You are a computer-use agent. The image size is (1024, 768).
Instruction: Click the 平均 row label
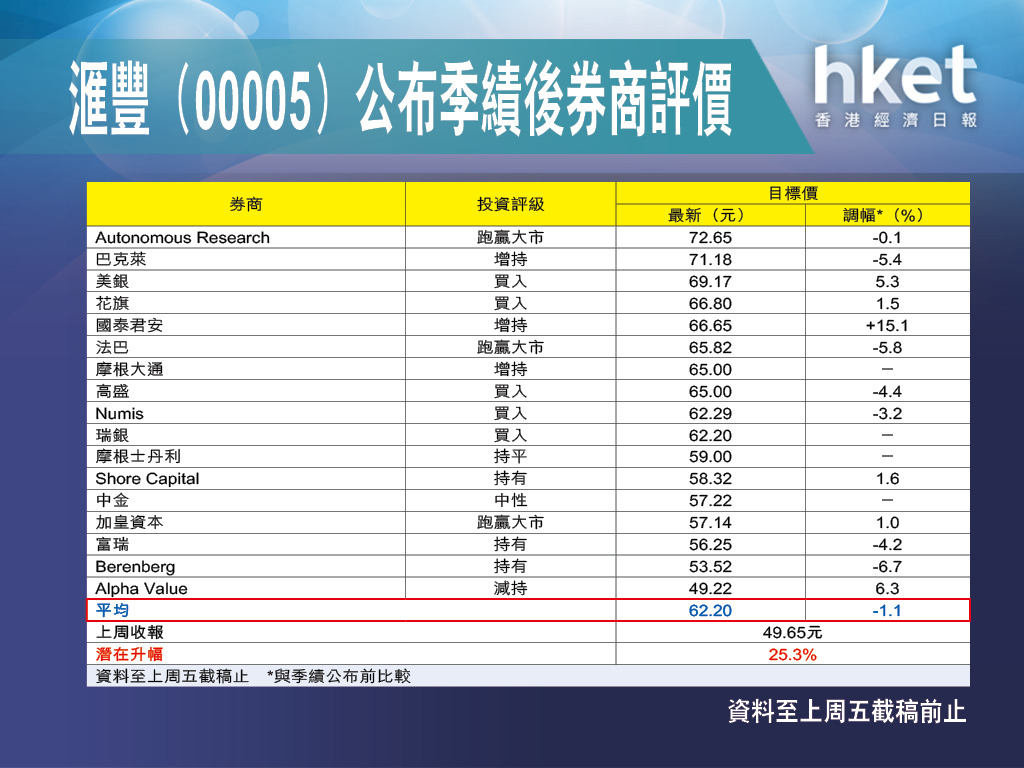pyautogui.click(x=112, y=610)
